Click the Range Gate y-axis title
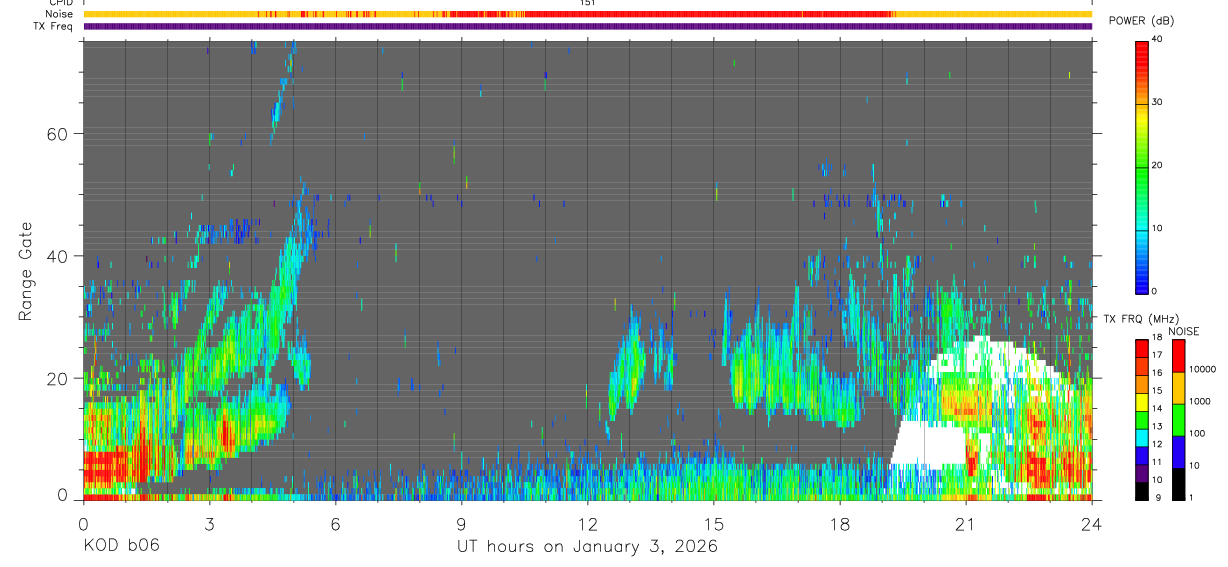The height and width of the screenshot is (567, 1228). click(x=26, y=270)
